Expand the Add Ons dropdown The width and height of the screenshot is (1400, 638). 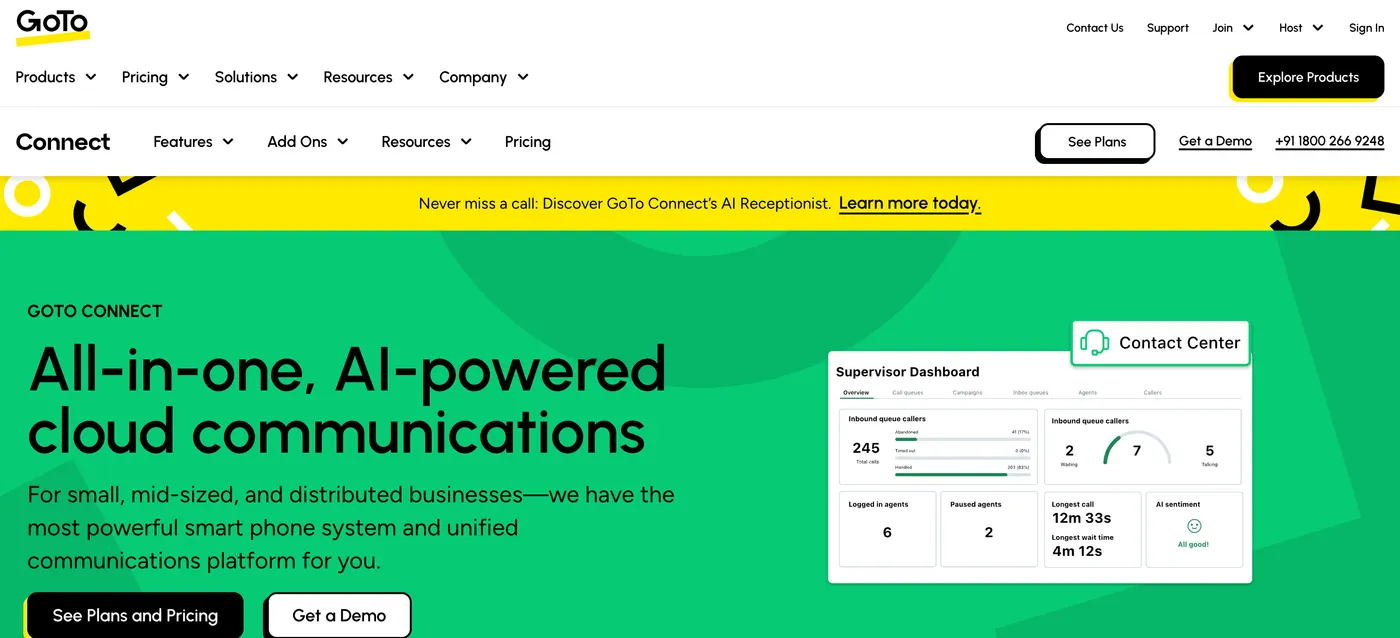(x=308, y=142)
